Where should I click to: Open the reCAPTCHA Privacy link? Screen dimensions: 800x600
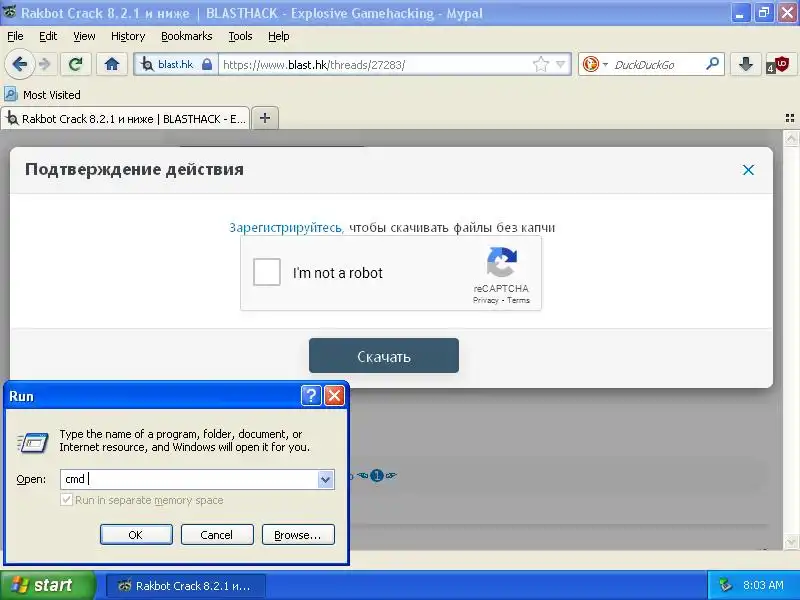tap(485, 300)
